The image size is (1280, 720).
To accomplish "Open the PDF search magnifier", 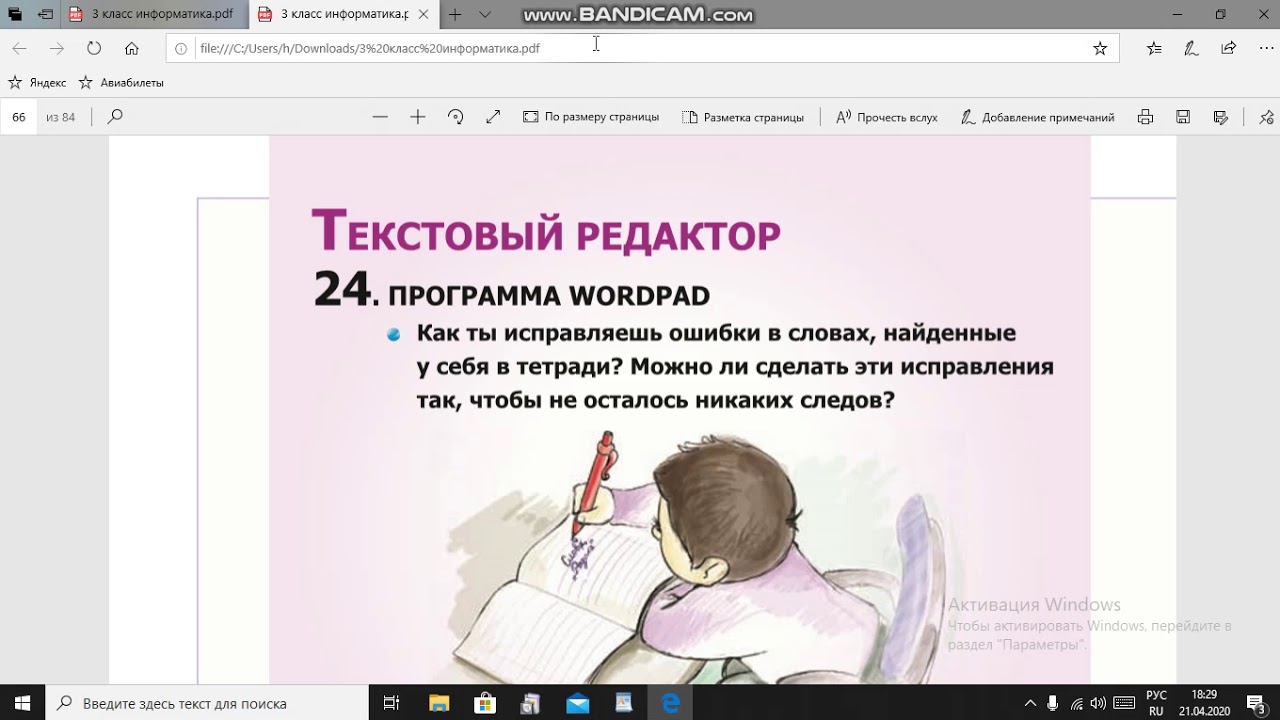I will point(115,117).
